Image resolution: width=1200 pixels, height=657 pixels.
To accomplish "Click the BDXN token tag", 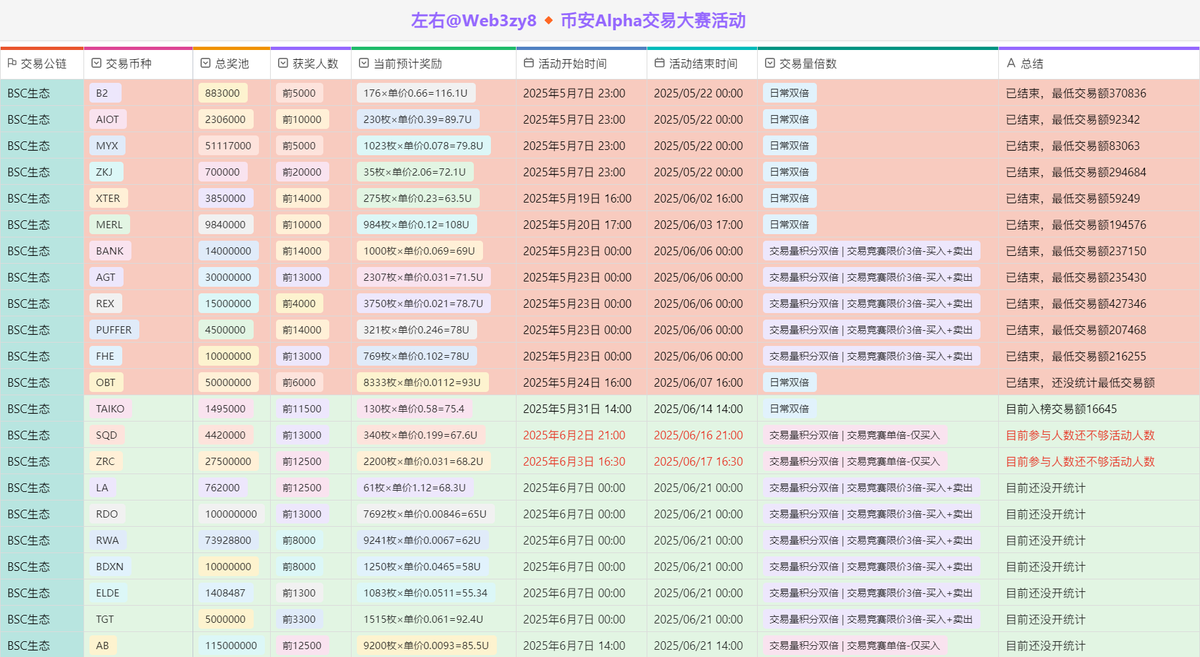I will pyautogui.click(x=110, y=567).
